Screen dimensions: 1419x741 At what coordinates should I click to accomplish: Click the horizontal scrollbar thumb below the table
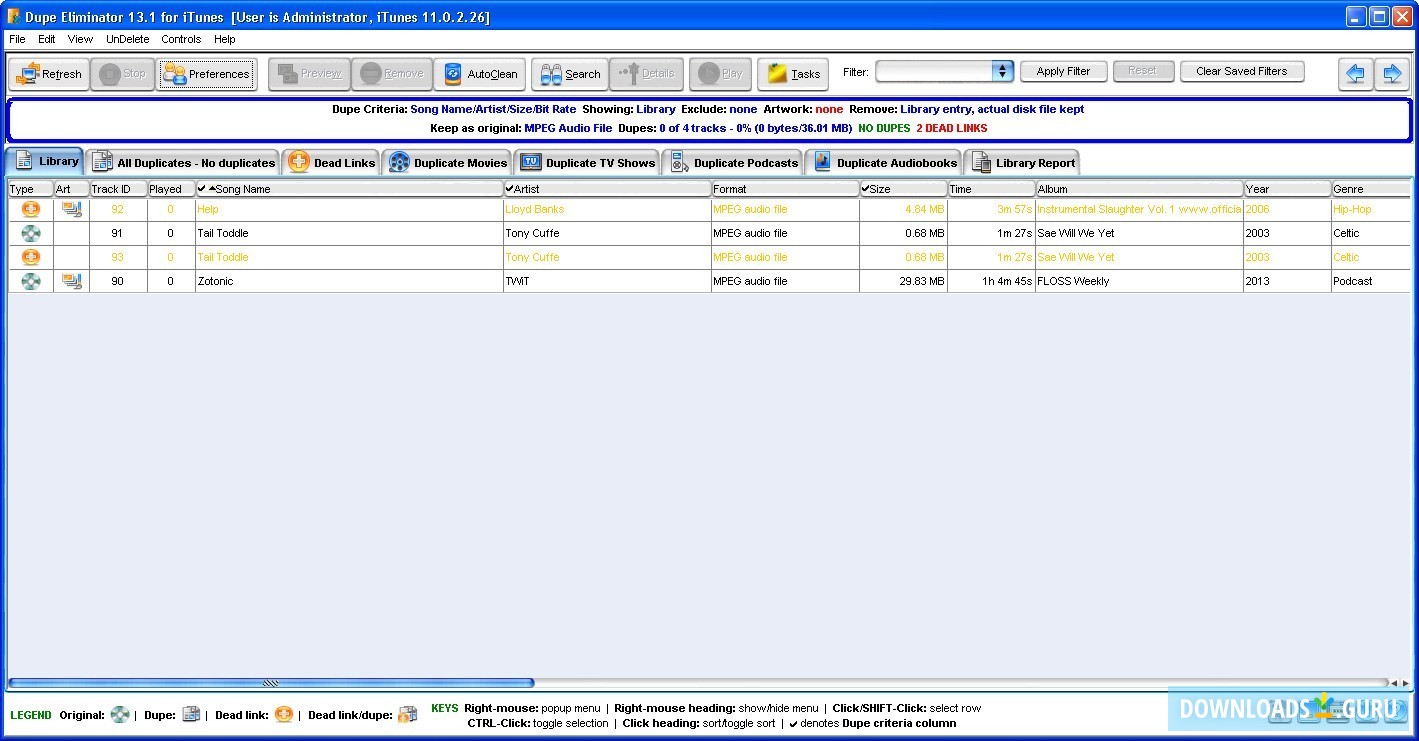click(x=270, y=683)
